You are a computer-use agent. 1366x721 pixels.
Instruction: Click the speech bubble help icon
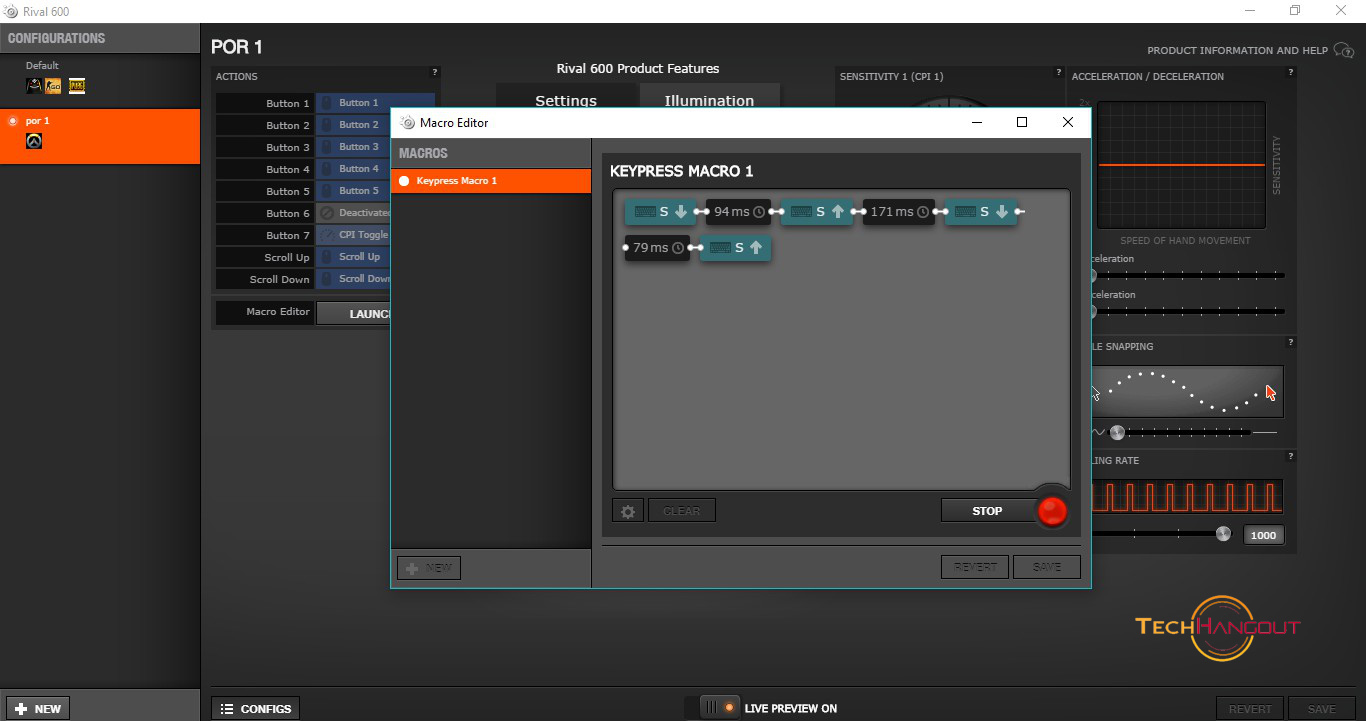[x=1344, y=50]
